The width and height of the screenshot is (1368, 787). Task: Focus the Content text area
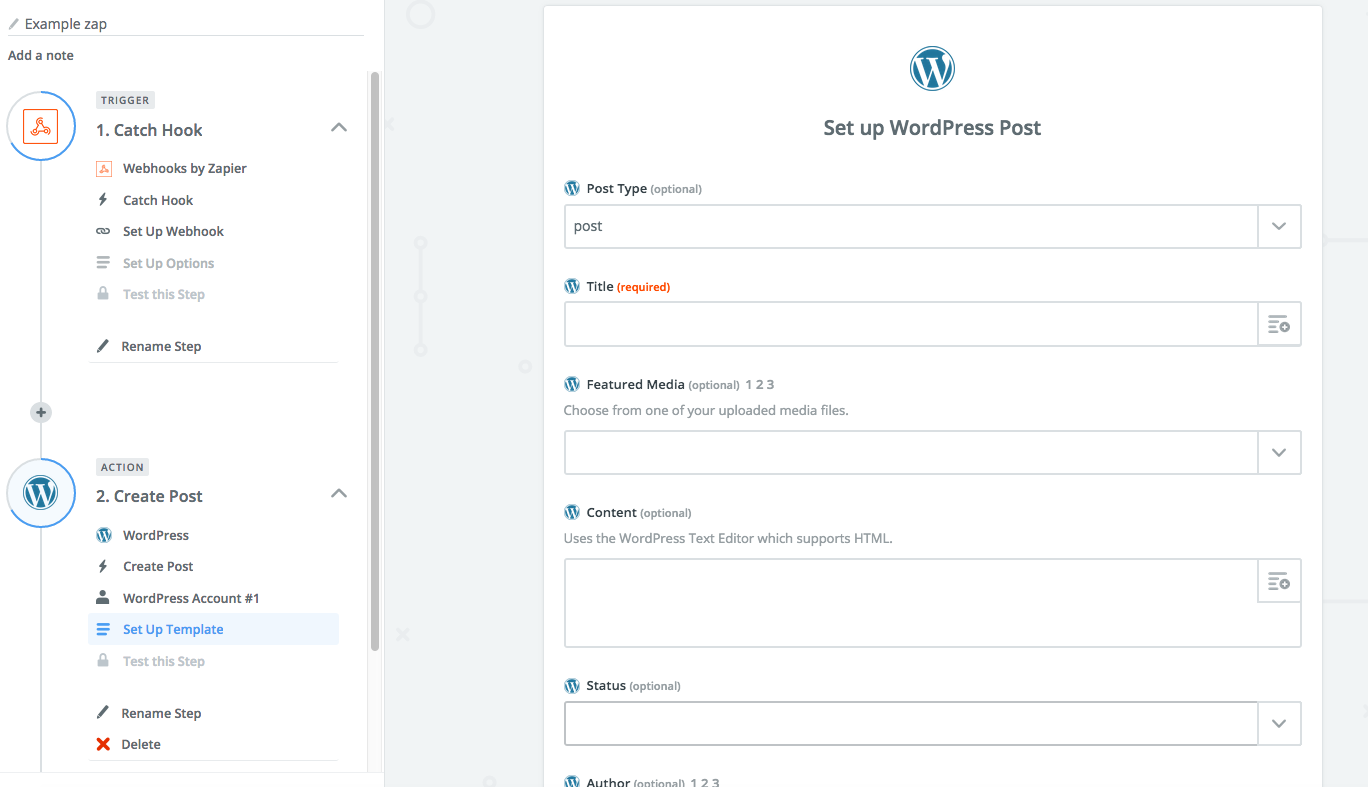click(x=932, y=603)
